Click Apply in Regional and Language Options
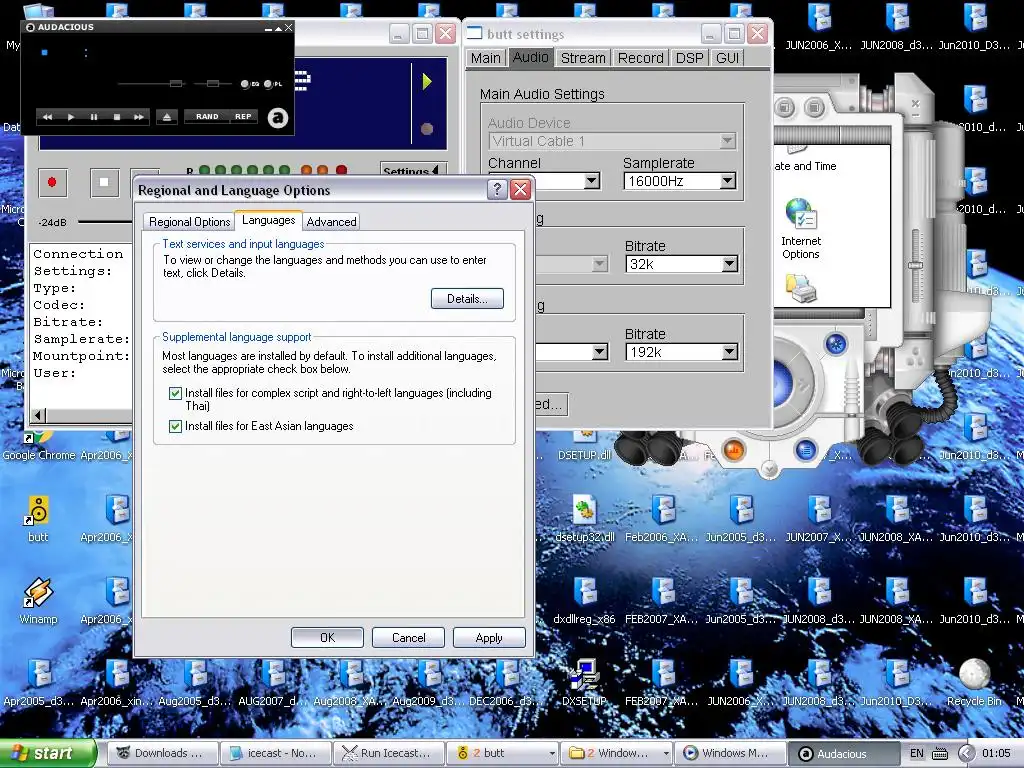Screen dimensions: 1024x768 click(489, 637)
